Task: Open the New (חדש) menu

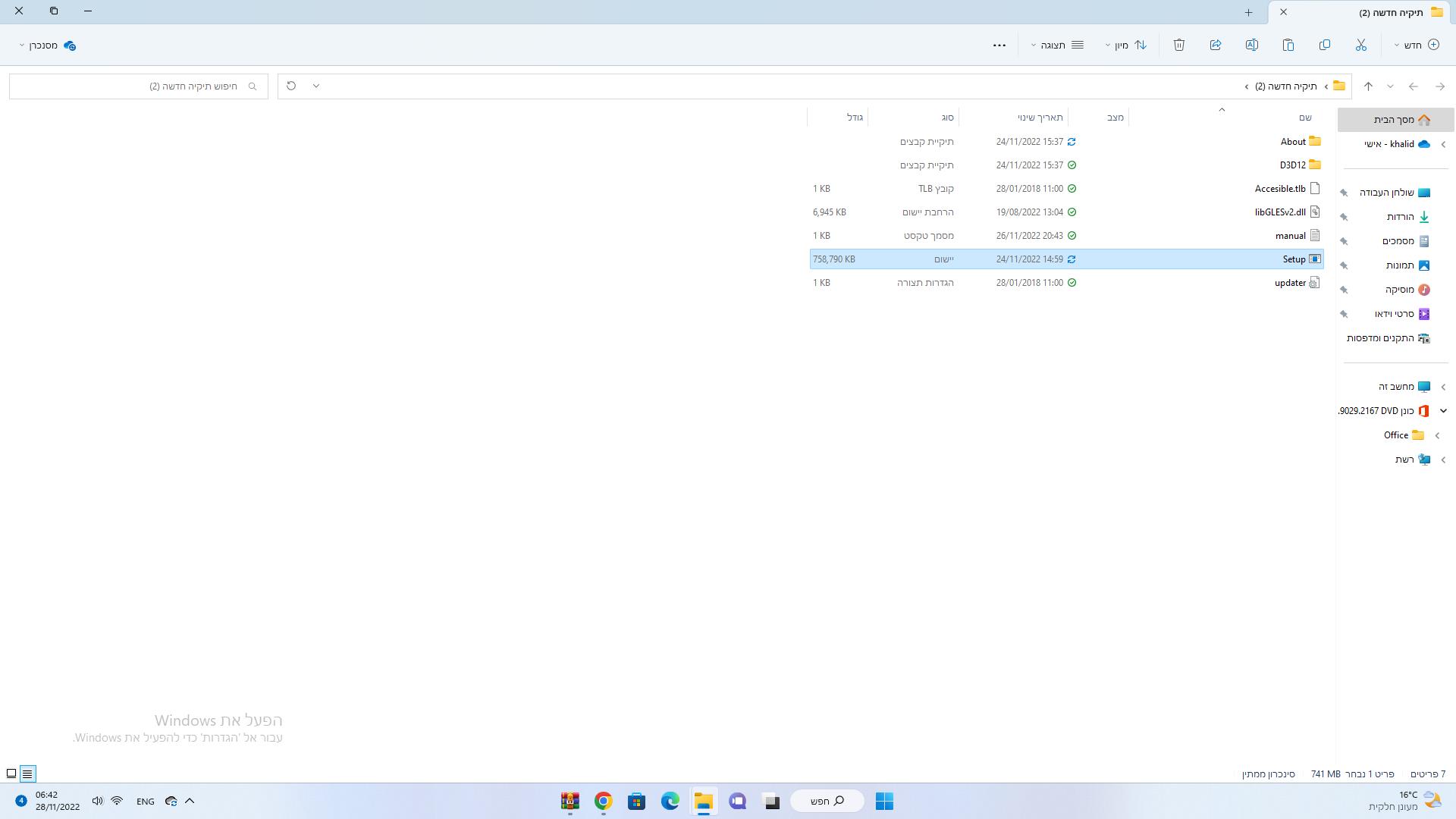Action: [x=1417, y=45]
